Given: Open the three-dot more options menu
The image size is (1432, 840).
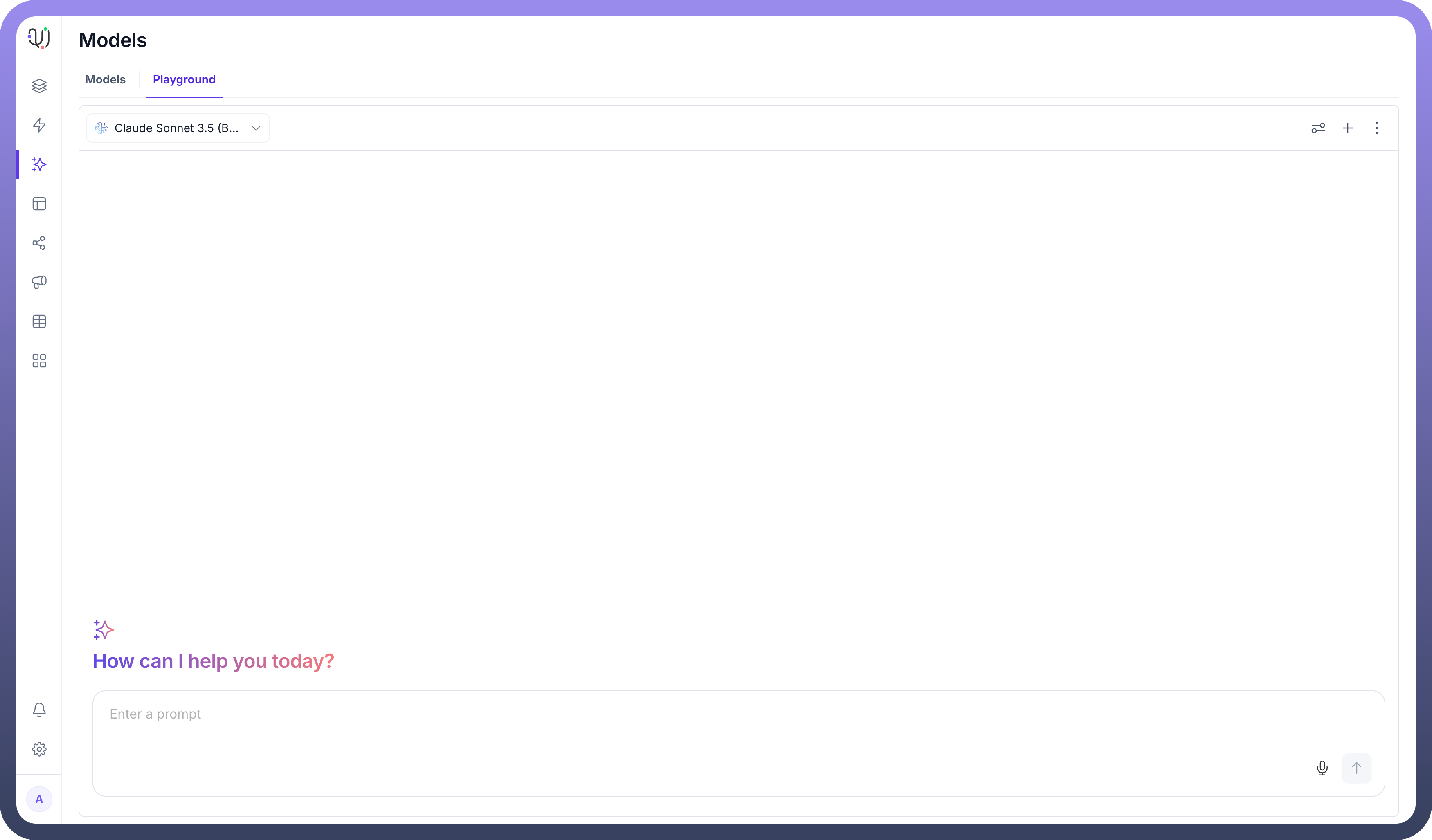Looking at the screenshot, I should tap(1377, 128).
